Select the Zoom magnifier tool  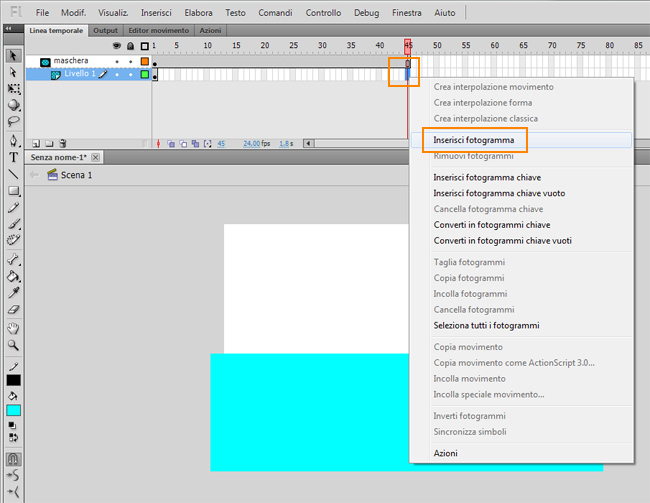(x=13, y=345)
